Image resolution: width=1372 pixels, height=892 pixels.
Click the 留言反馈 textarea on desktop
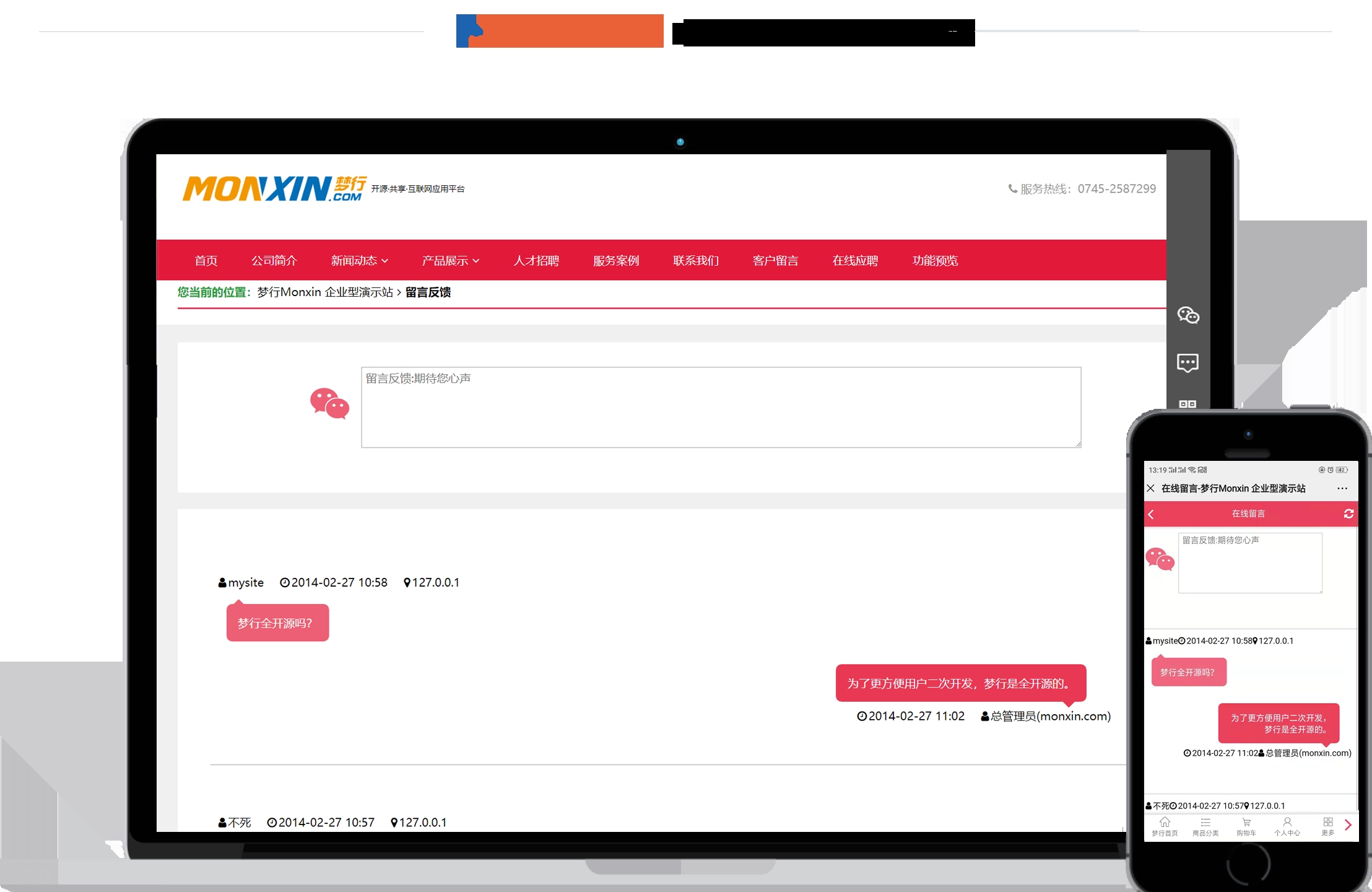click(x=721, y=407)
